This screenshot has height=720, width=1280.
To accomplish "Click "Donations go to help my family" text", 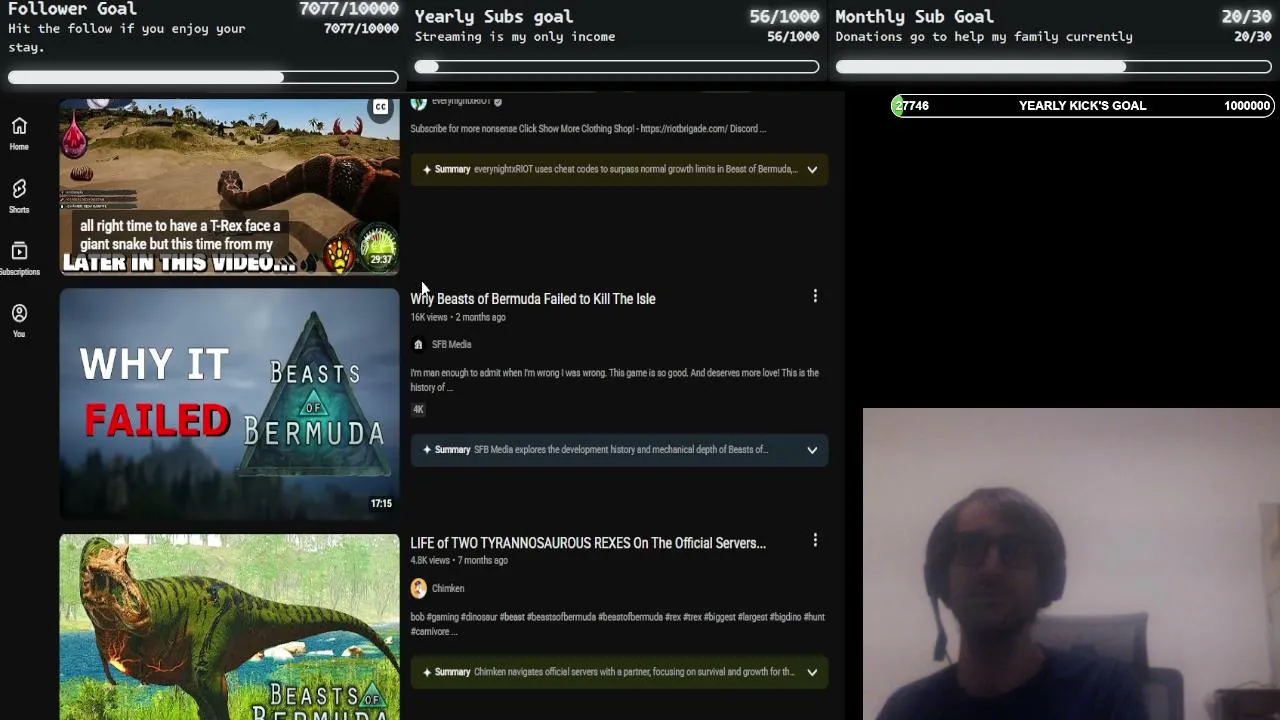I will click(984, 37).
